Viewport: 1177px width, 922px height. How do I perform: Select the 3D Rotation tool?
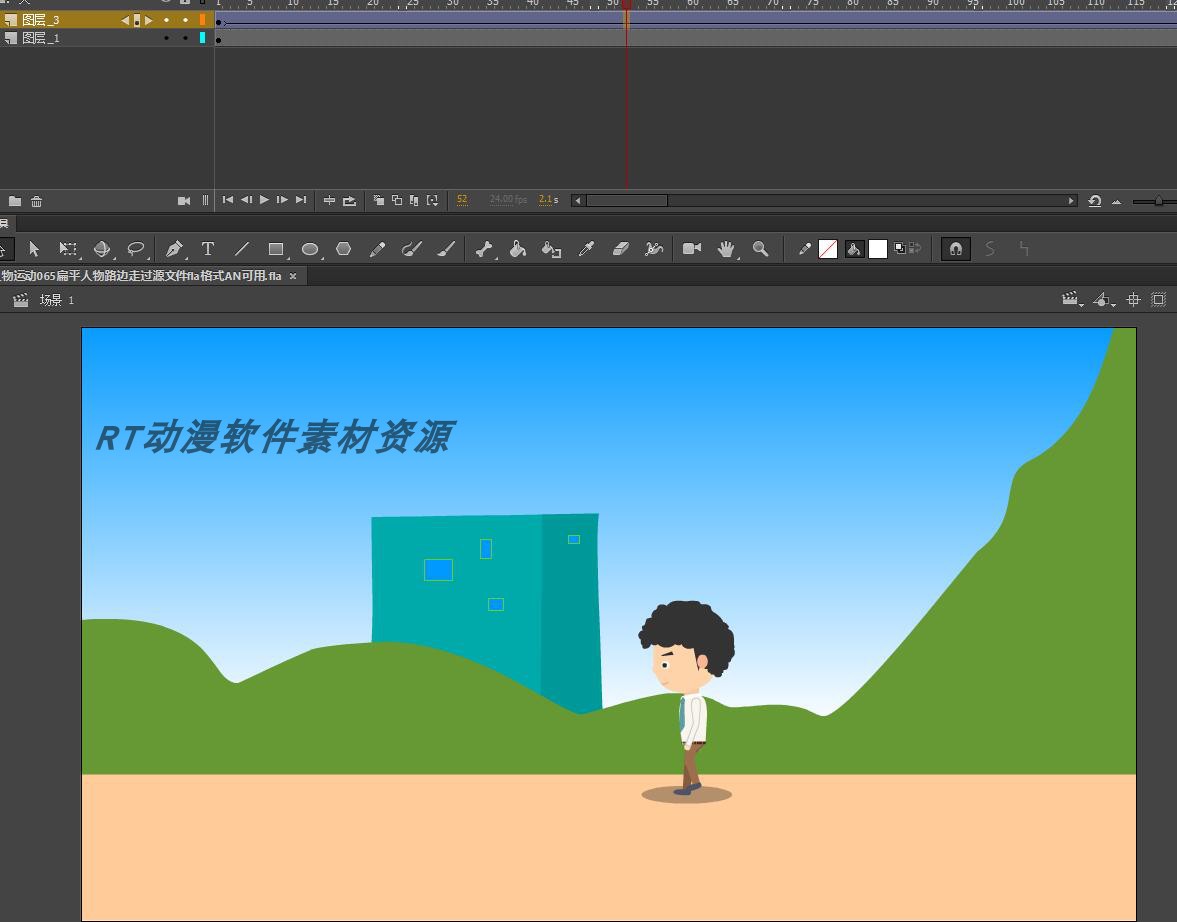pyautogui.click(x=102, y=249)
